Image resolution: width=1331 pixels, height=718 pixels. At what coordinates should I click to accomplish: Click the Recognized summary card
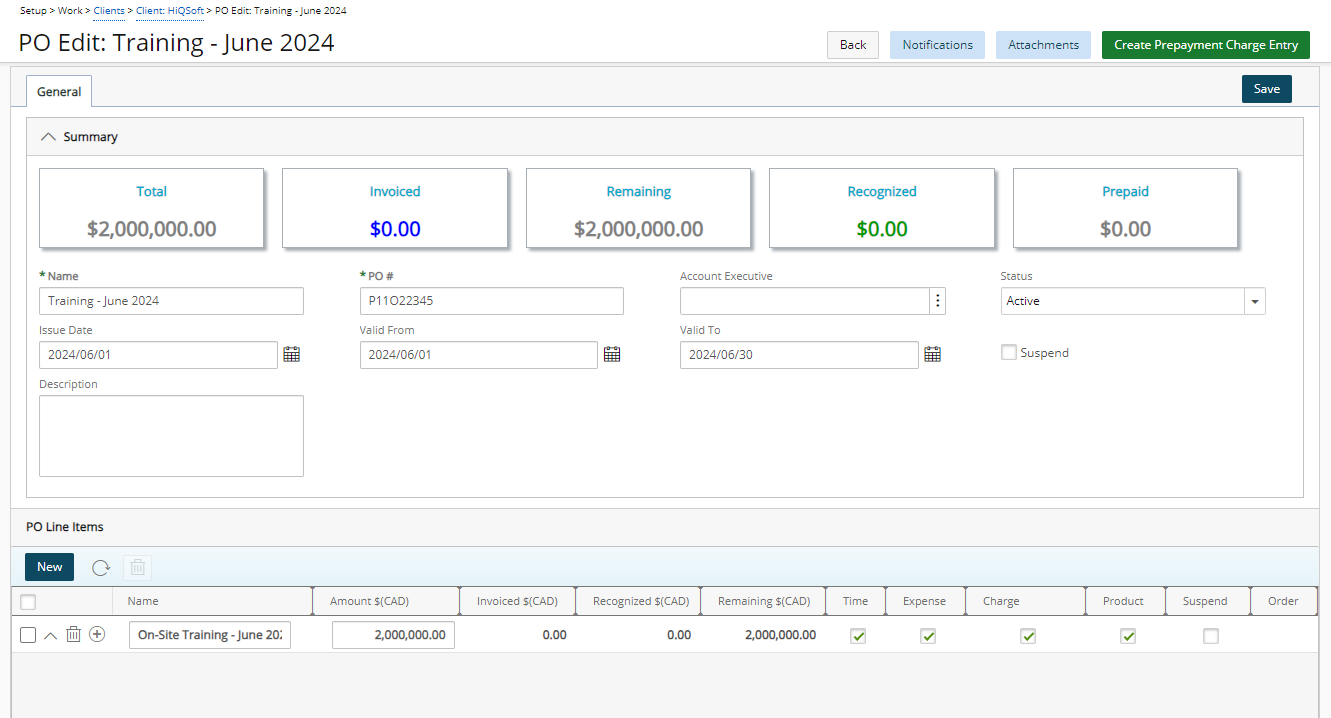(882, 208)
